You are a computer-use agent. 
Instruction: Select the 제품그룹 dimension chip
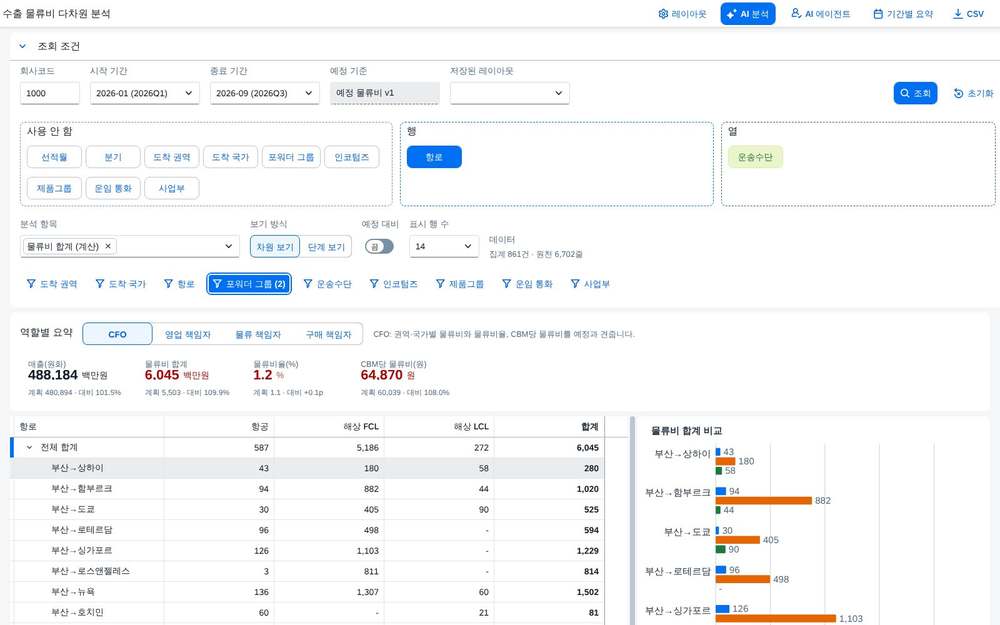point(54,188)
